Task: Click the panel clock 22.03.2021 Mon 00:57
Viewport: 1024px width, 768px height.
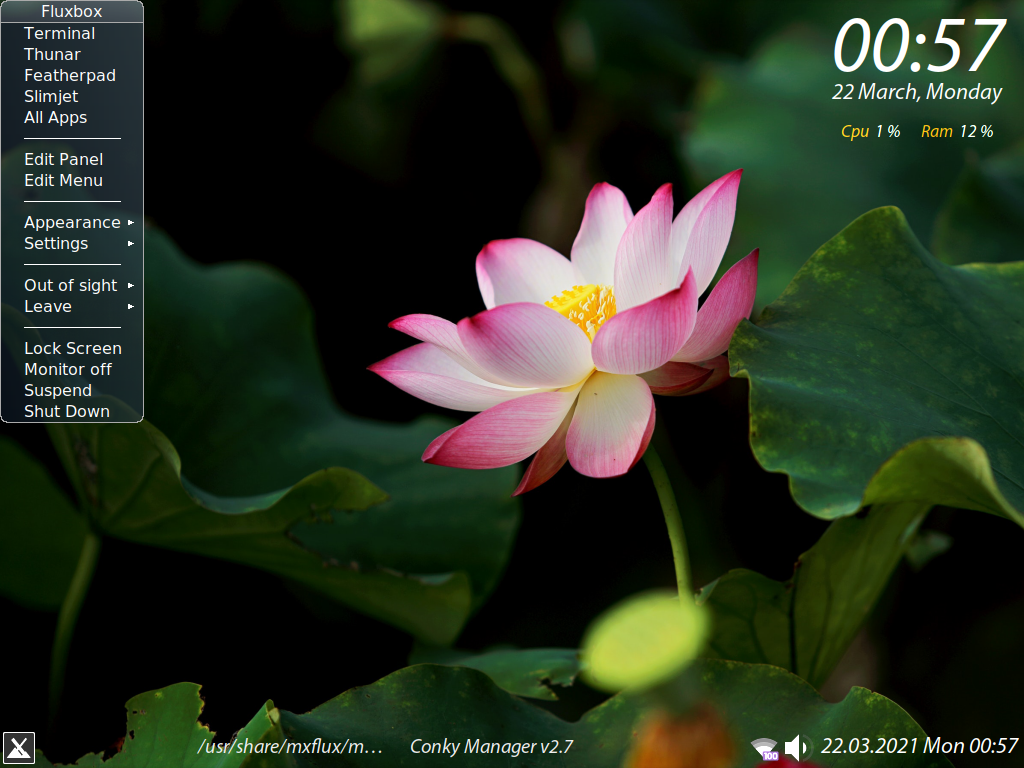Action: click(919, 746)
